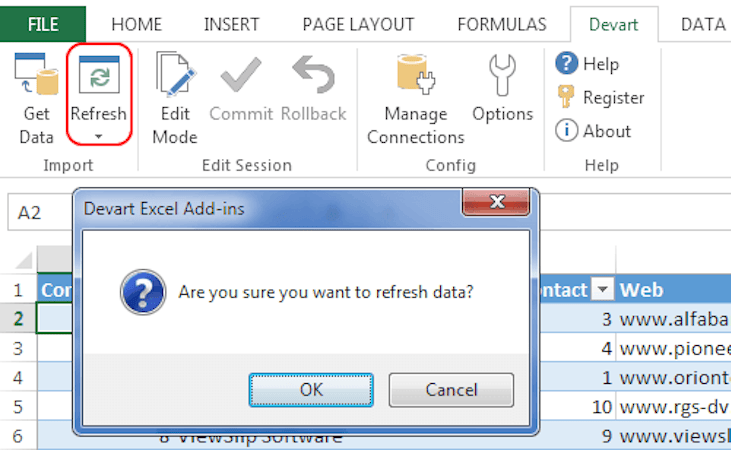Click the Rollback arrow icon

312,77
